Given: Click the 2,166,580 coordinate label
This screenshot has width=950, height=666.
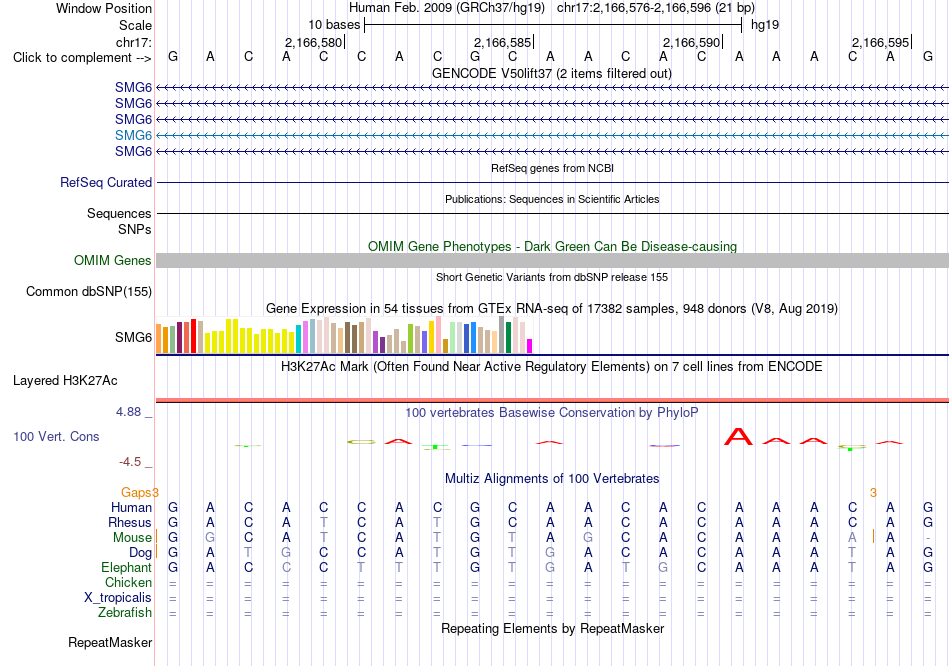Looking at the screenshot, I should [313, 42].
